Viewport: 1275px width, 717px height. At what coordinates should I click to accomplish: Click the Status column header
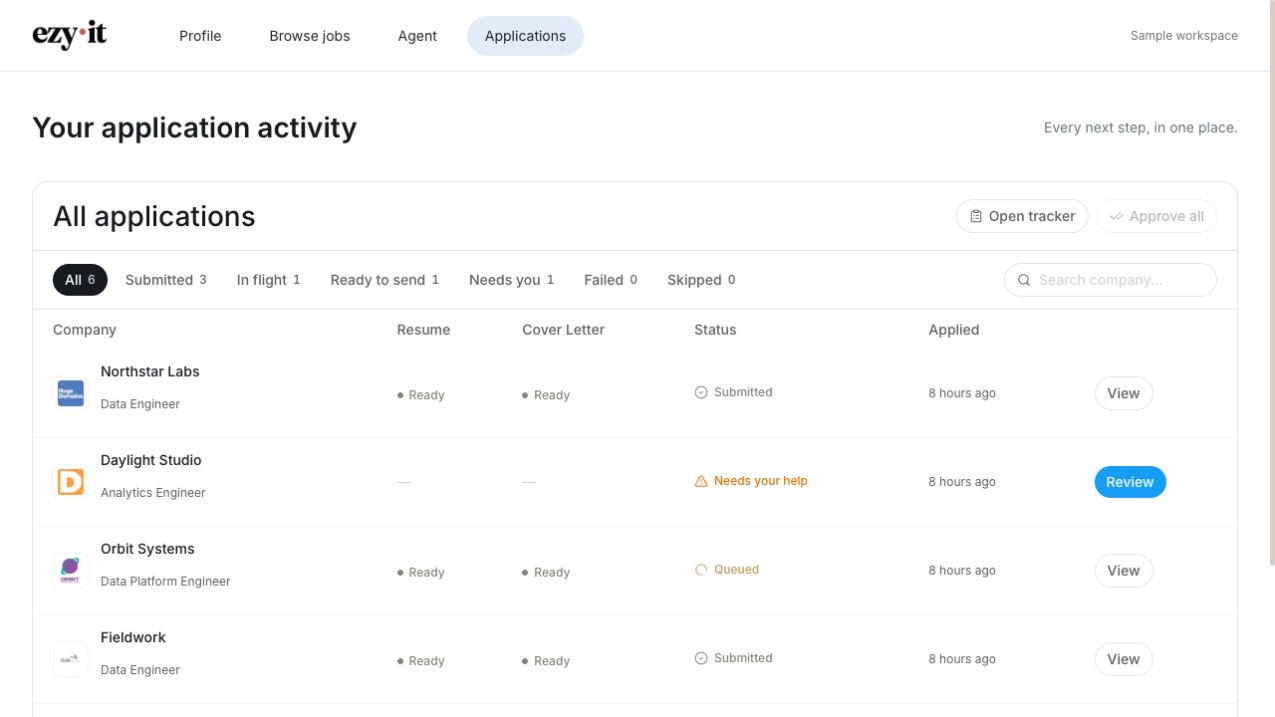[715, 330]
